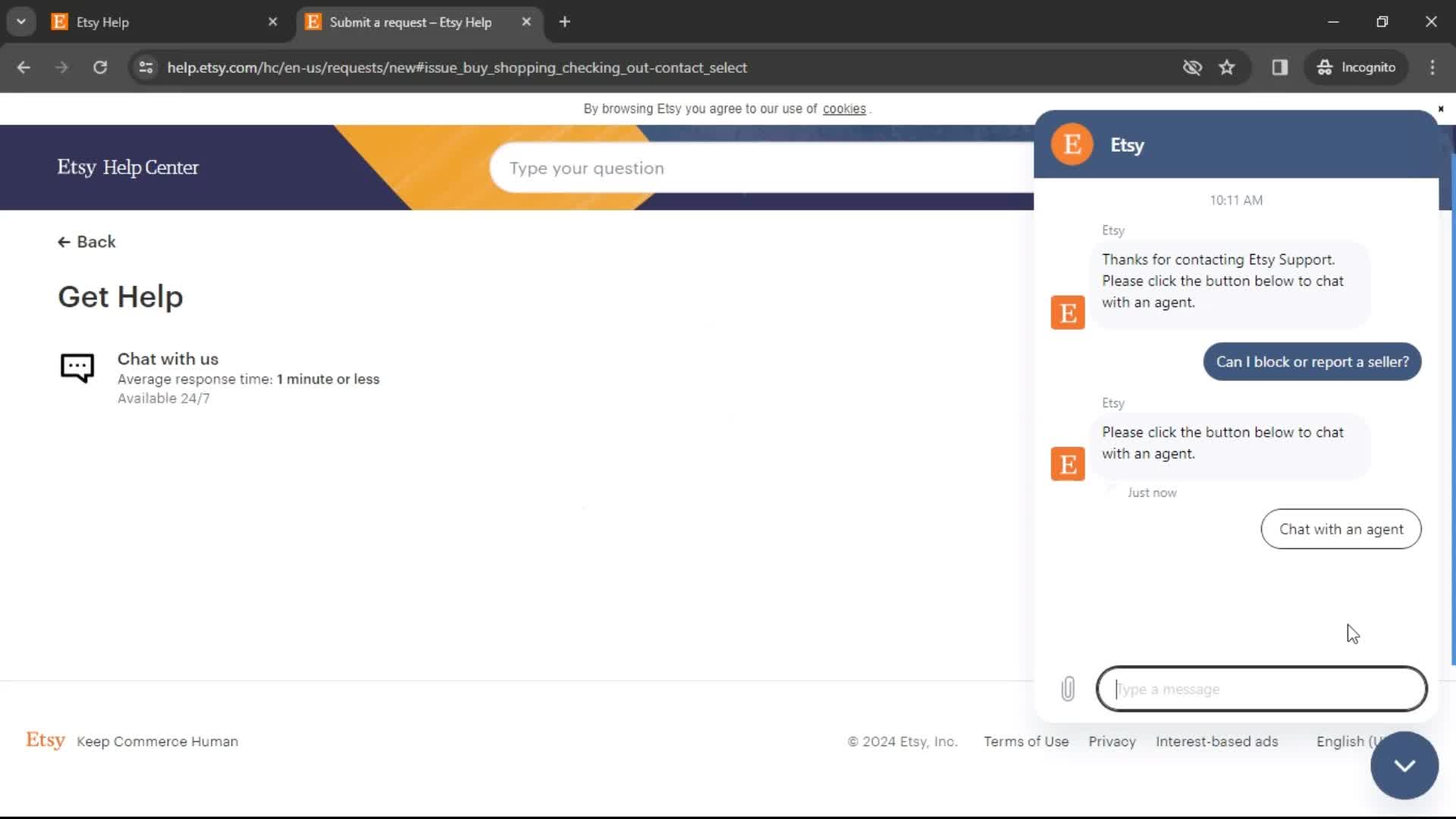Click the browser back arrow
This screenshot has height=819, width=1456.
tap(24, 67)
